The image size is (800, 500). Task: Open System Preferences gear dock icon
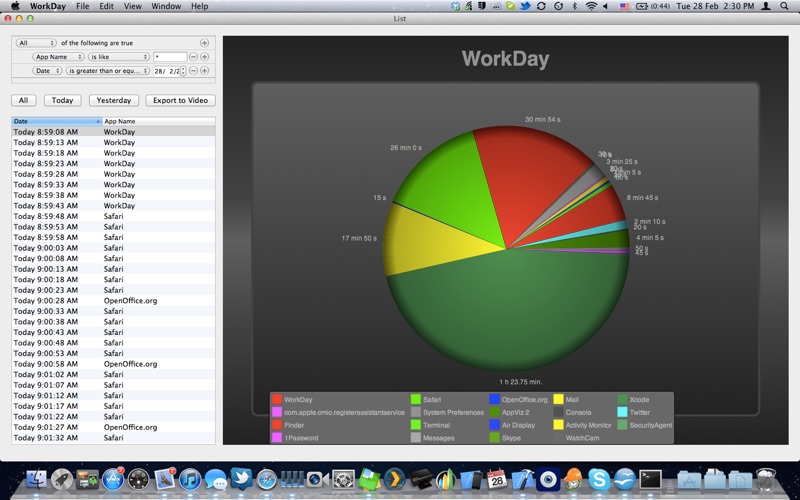[x=343, y=480]
